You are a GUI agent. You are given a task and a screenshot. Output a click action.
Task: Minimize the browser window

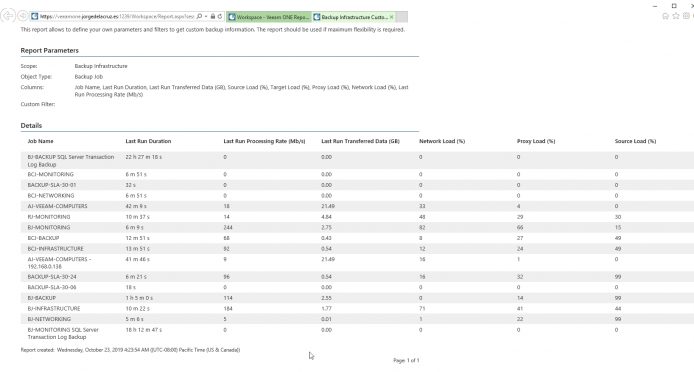coord(655,6)
